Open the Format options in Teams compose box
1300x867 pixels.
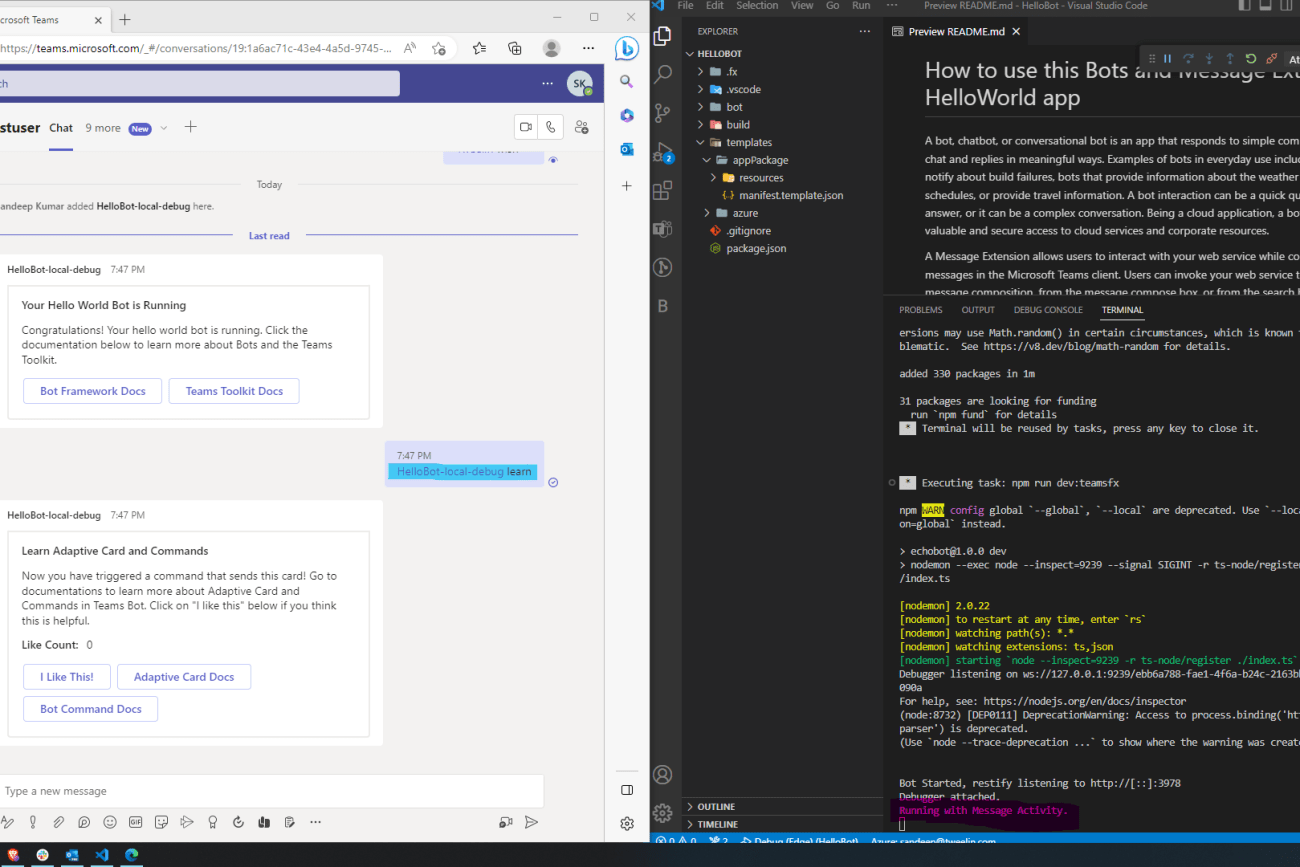click(x=6, y=822)
